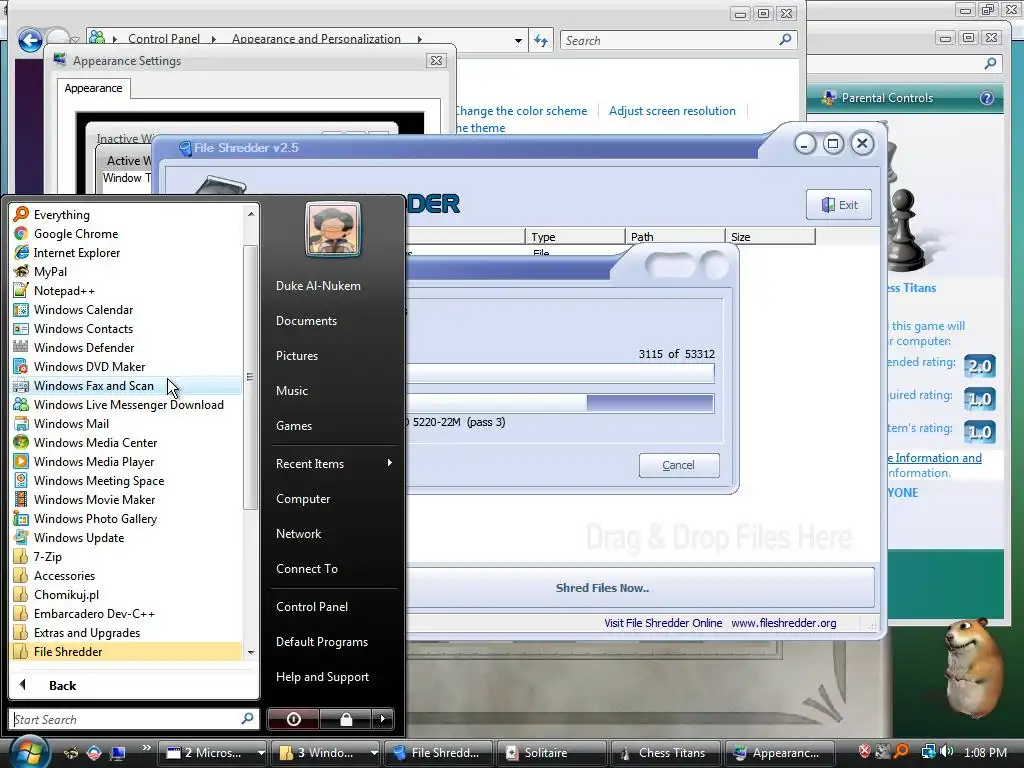Image resolution: width=1024 pixels, height=768 pixels.
Task: Open Windows Movie Maker
Action: point(127,499)
